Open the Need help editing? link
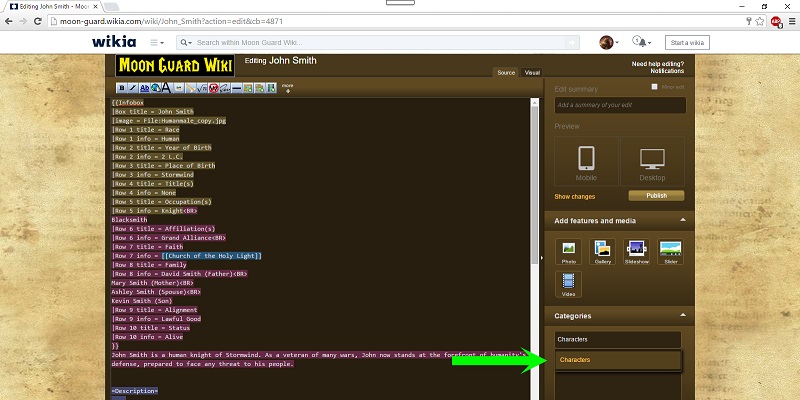 click(x=658, y=64)
